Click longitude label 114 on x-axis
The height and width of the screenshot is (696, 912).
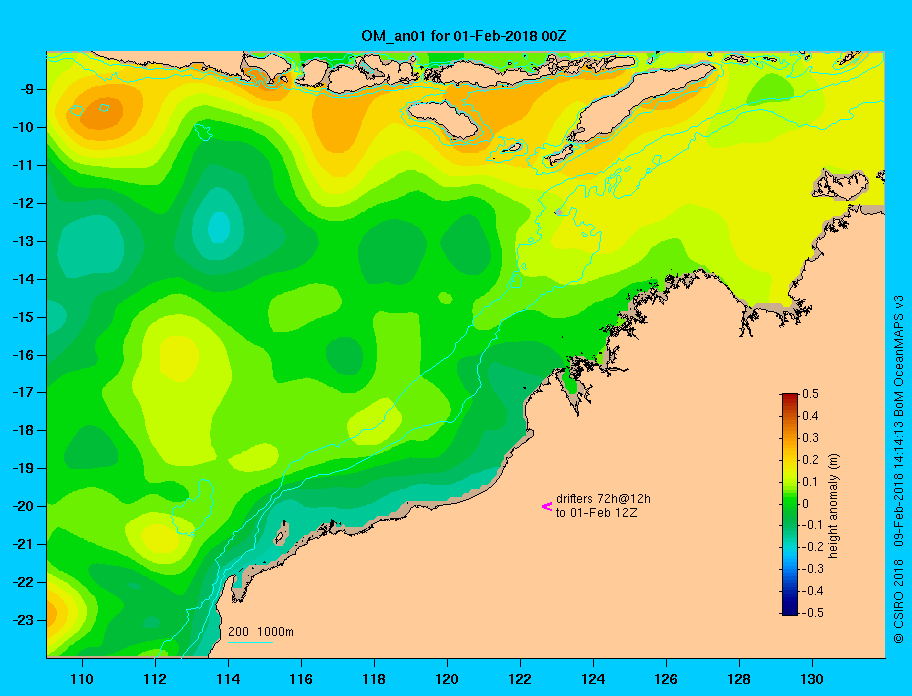coord(228,679)
